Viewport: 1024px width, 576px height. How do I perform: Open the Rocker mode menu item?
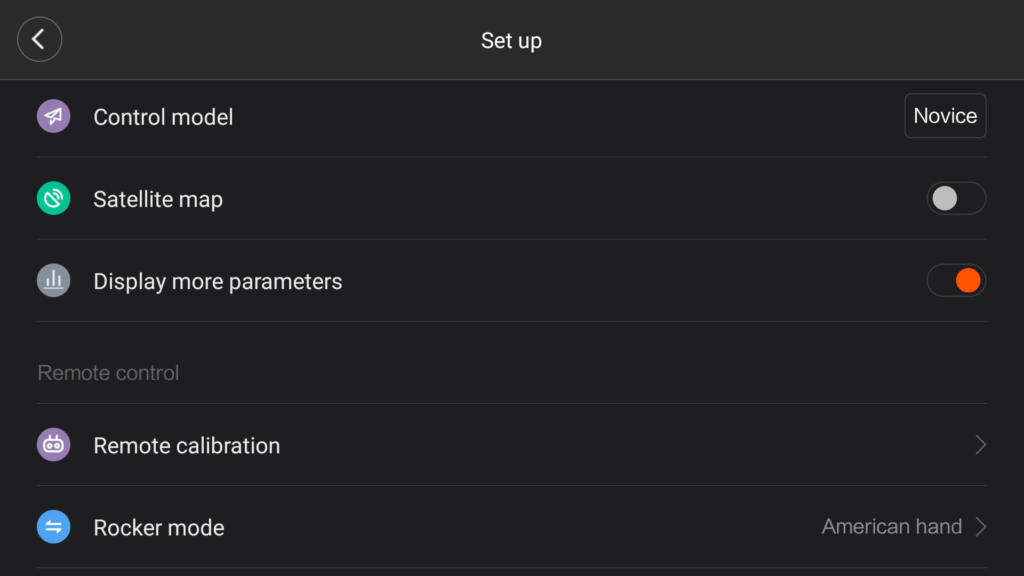pos(511,527)
